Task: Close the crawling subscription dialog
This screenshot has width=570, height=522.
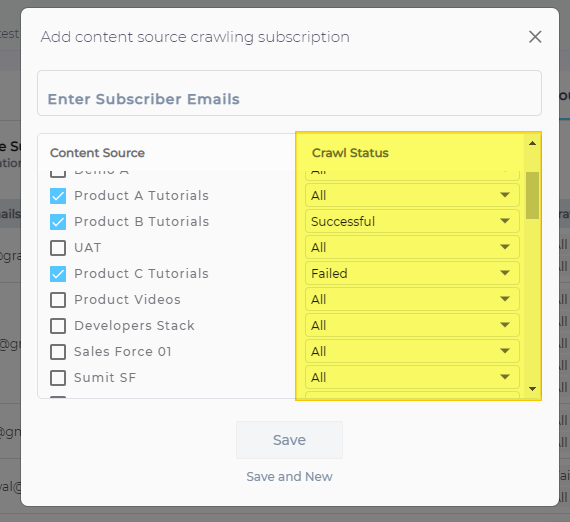Action: (x=535, y=37)
